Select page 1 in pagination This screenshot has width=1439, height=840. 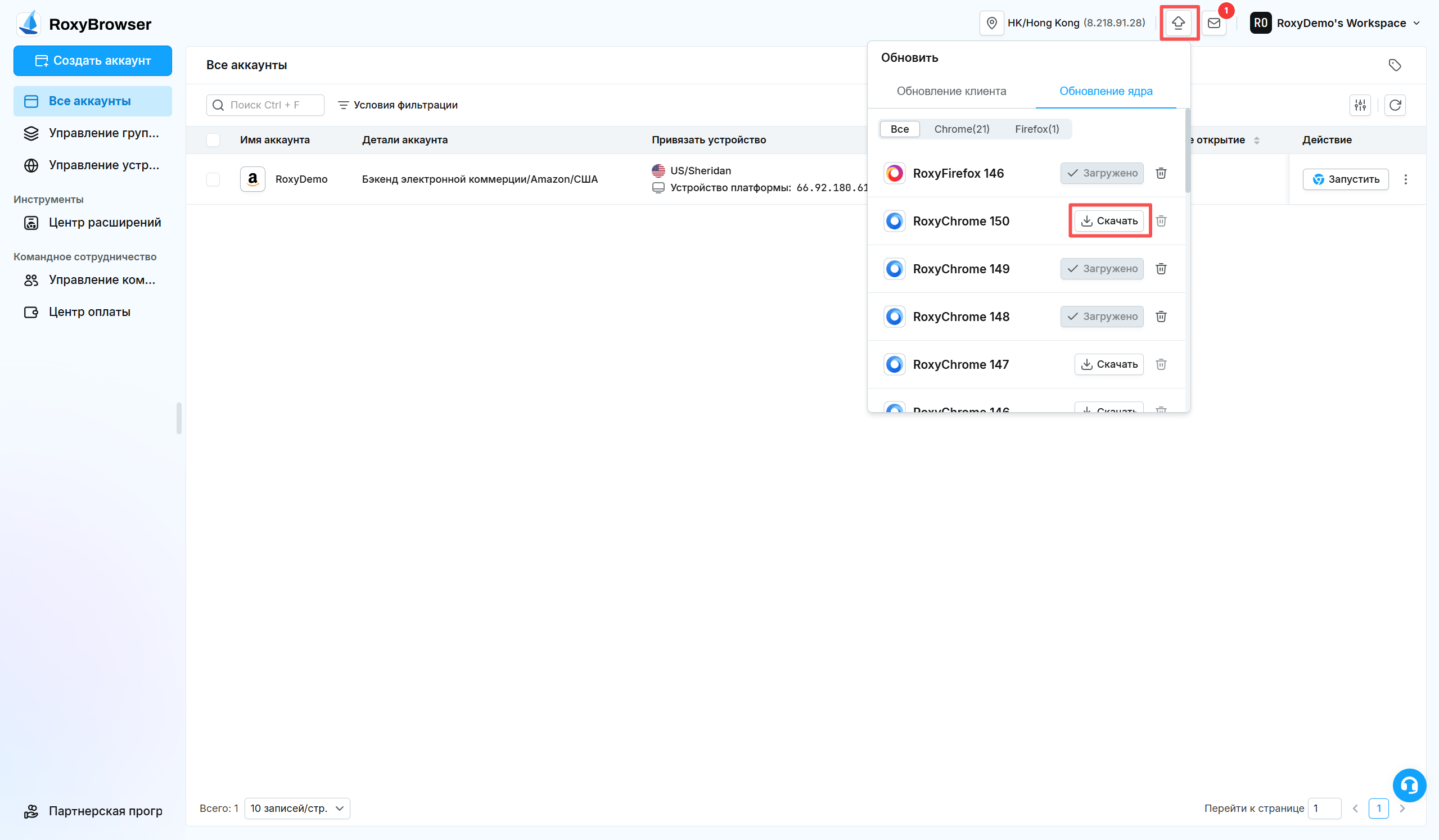point(1378,809)
